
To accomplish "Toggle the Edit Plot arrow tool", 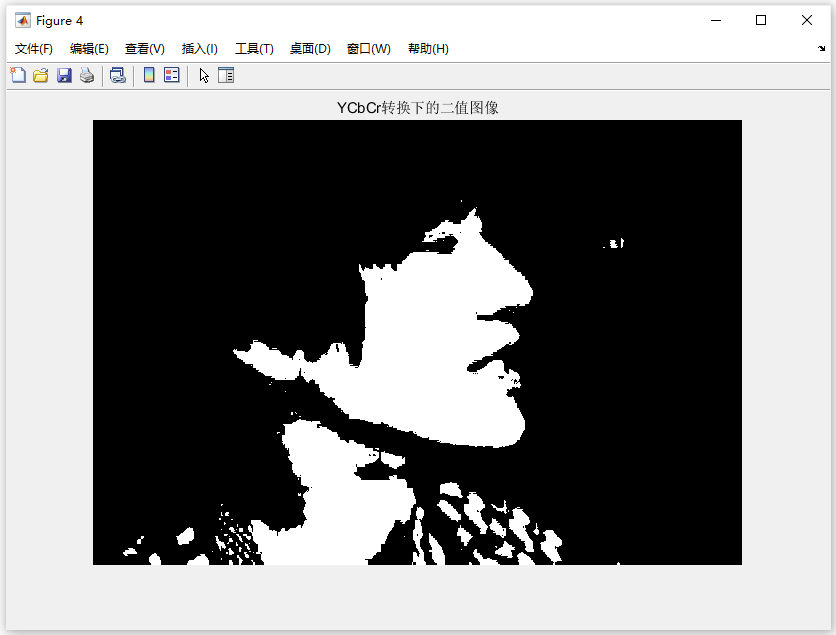I will pos(204,76).
